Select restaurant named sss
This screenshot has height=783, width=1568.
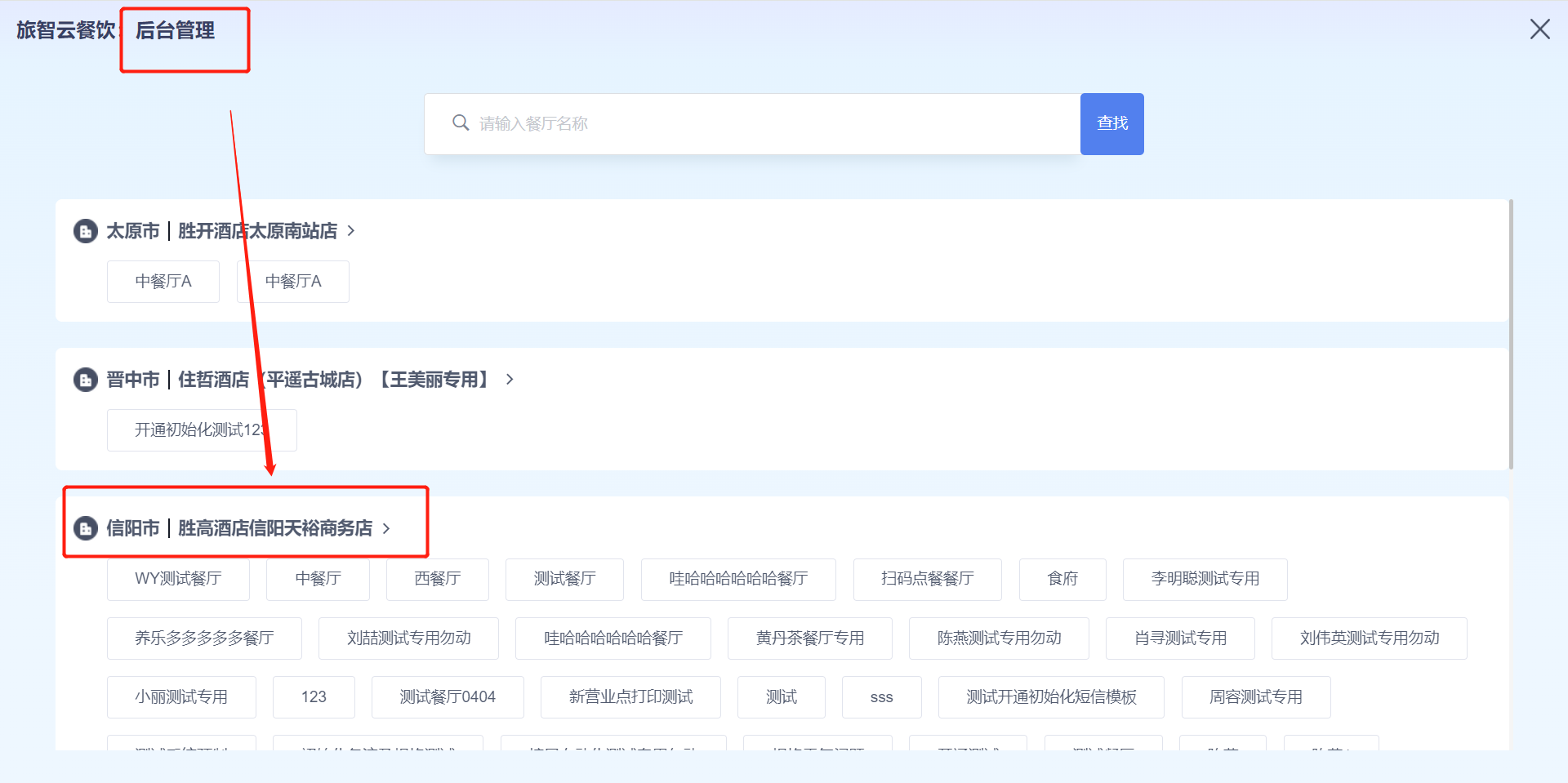click(x=882, y=697)
